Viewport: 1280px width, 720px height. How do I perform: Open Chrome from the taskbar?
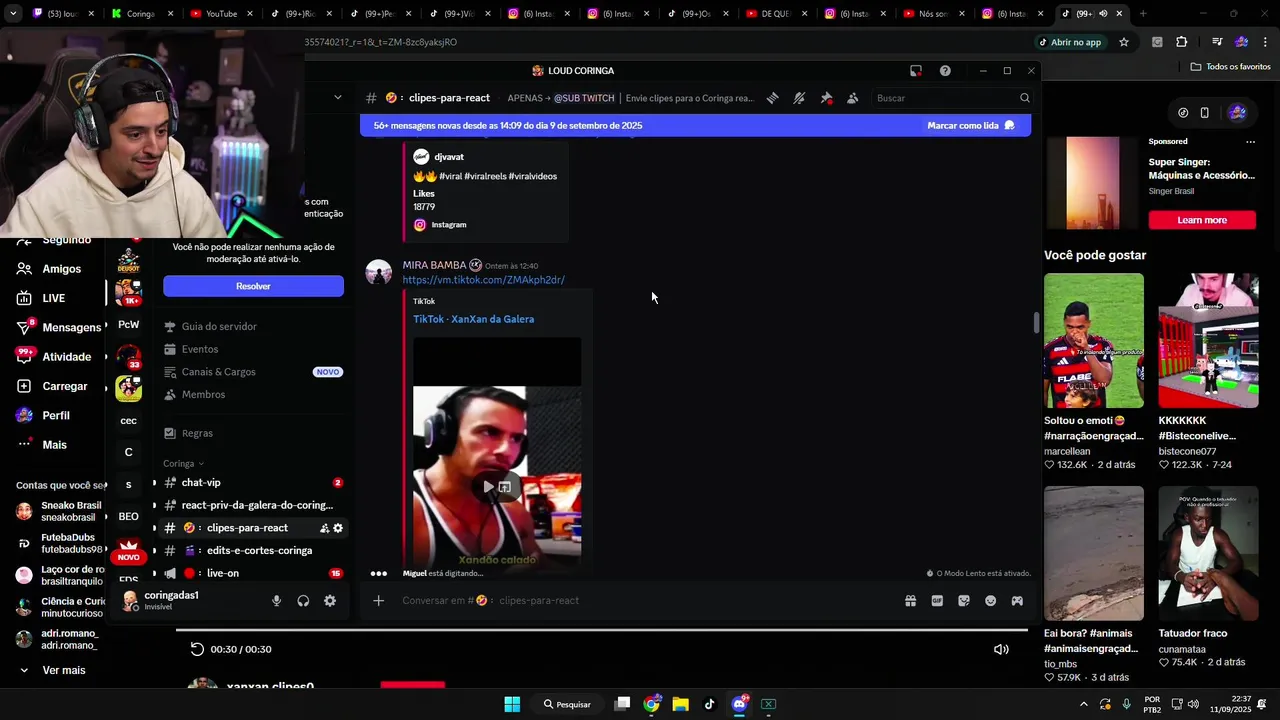652,704
